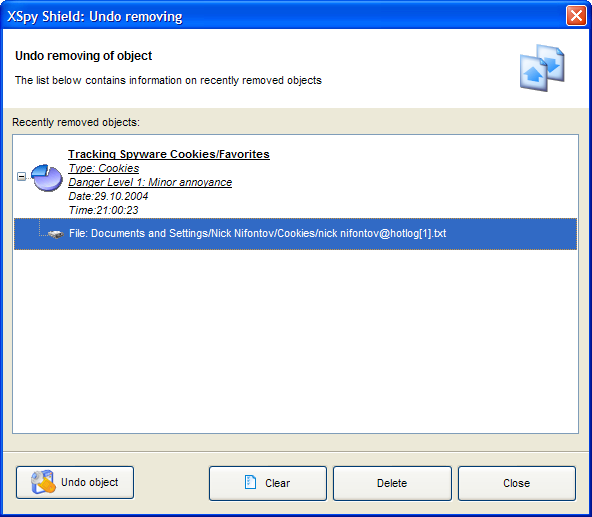Close the XSpy Shield dialog window
The width and height of the screenshot is (592, 517).
coord(576,16)
